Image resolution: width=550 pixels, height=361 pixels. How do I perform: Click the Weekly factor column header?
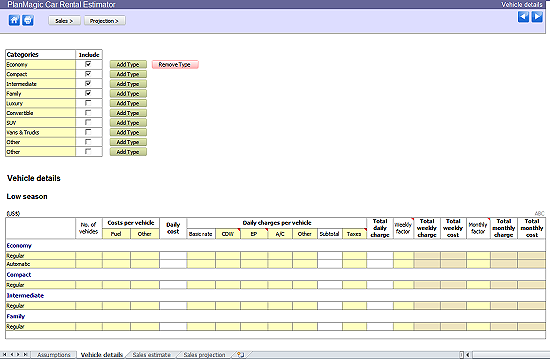coord(403,228)
